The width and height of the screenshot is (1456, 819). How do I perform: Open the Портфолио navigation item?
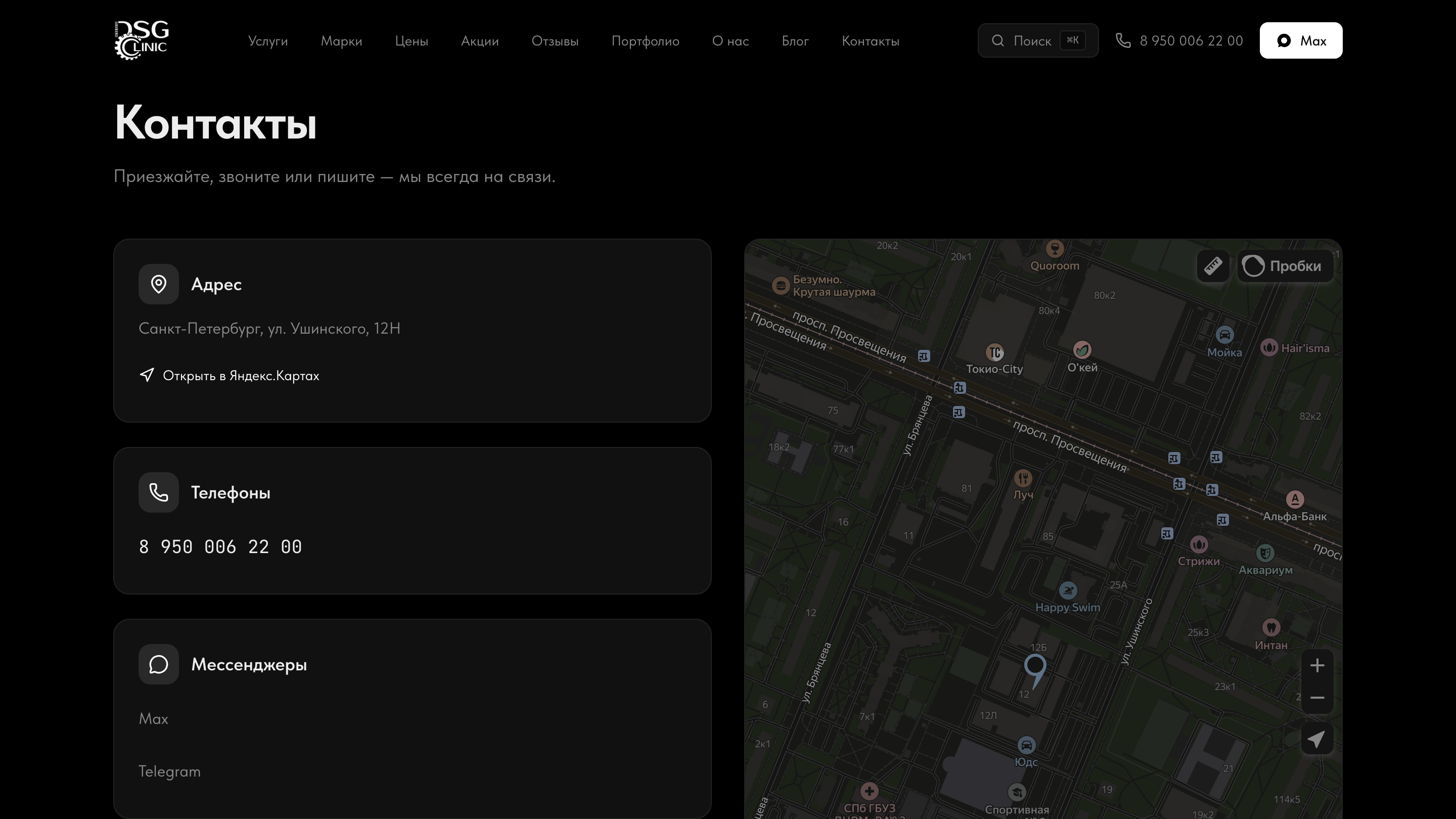(x=645, y=40)
